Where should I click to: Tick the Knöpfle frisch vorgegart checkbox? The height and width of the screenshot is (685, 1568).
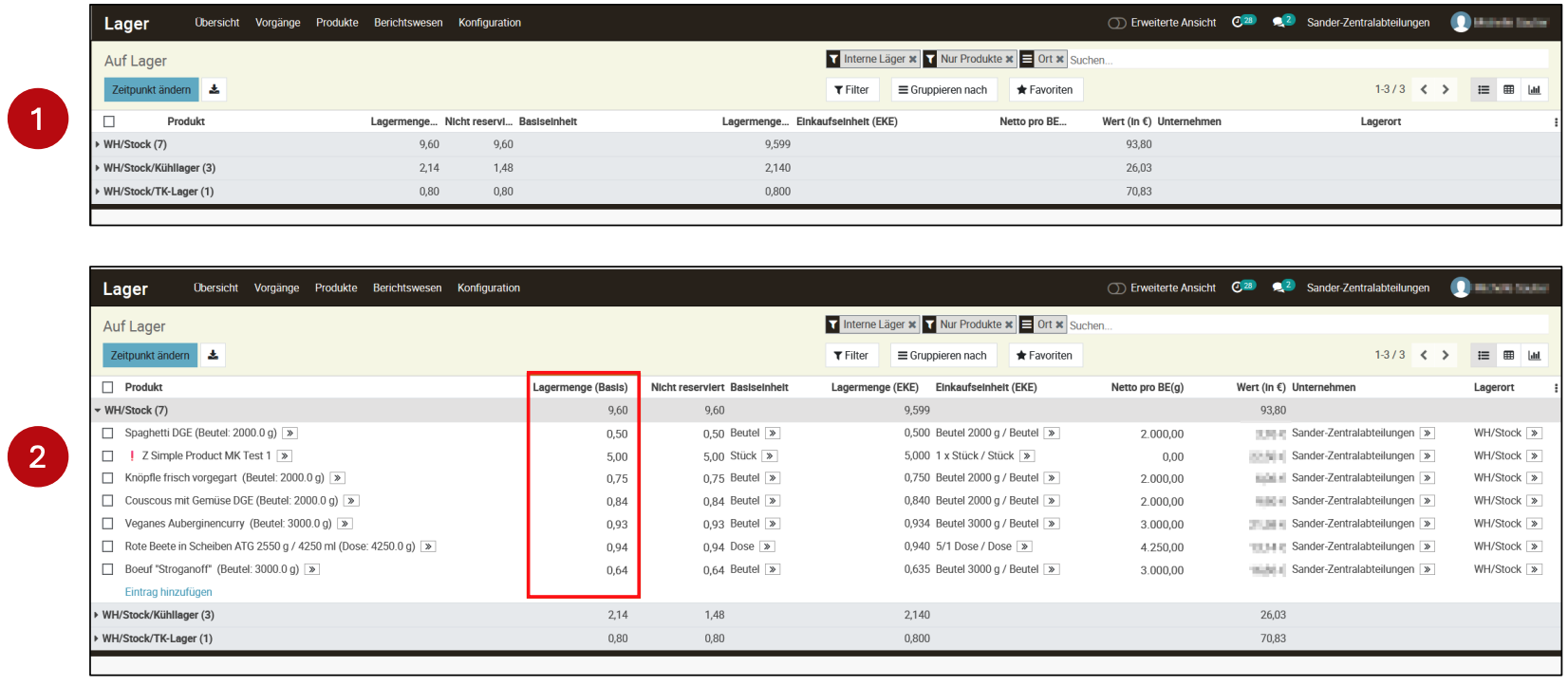click(x=108, y=478)
